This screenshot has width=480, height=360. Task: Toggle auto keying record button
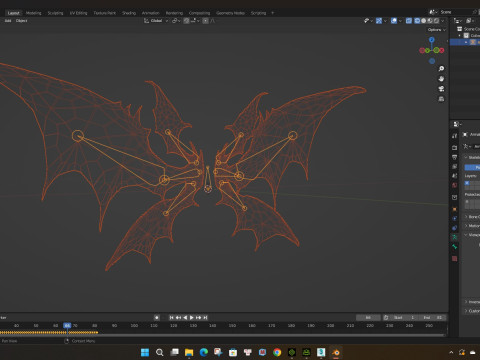157,318
